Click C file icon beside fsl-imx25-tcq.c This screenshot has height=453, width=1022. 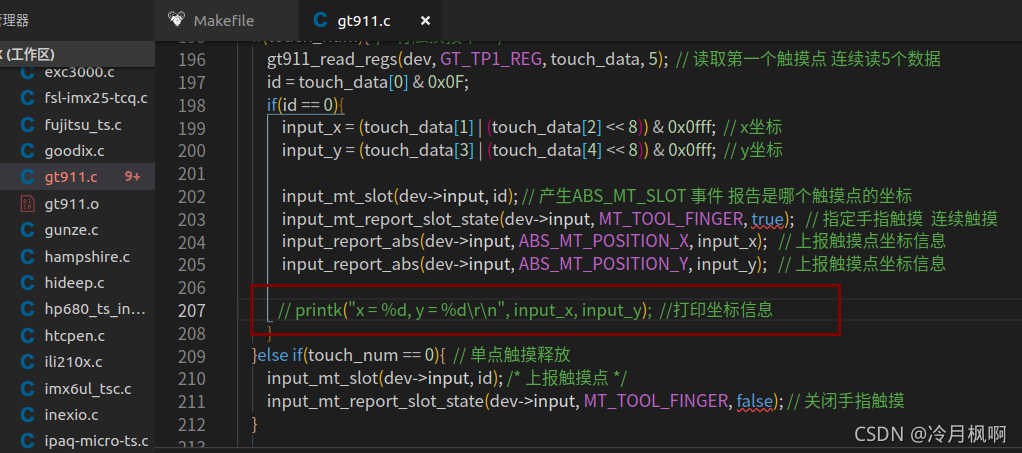27,98
